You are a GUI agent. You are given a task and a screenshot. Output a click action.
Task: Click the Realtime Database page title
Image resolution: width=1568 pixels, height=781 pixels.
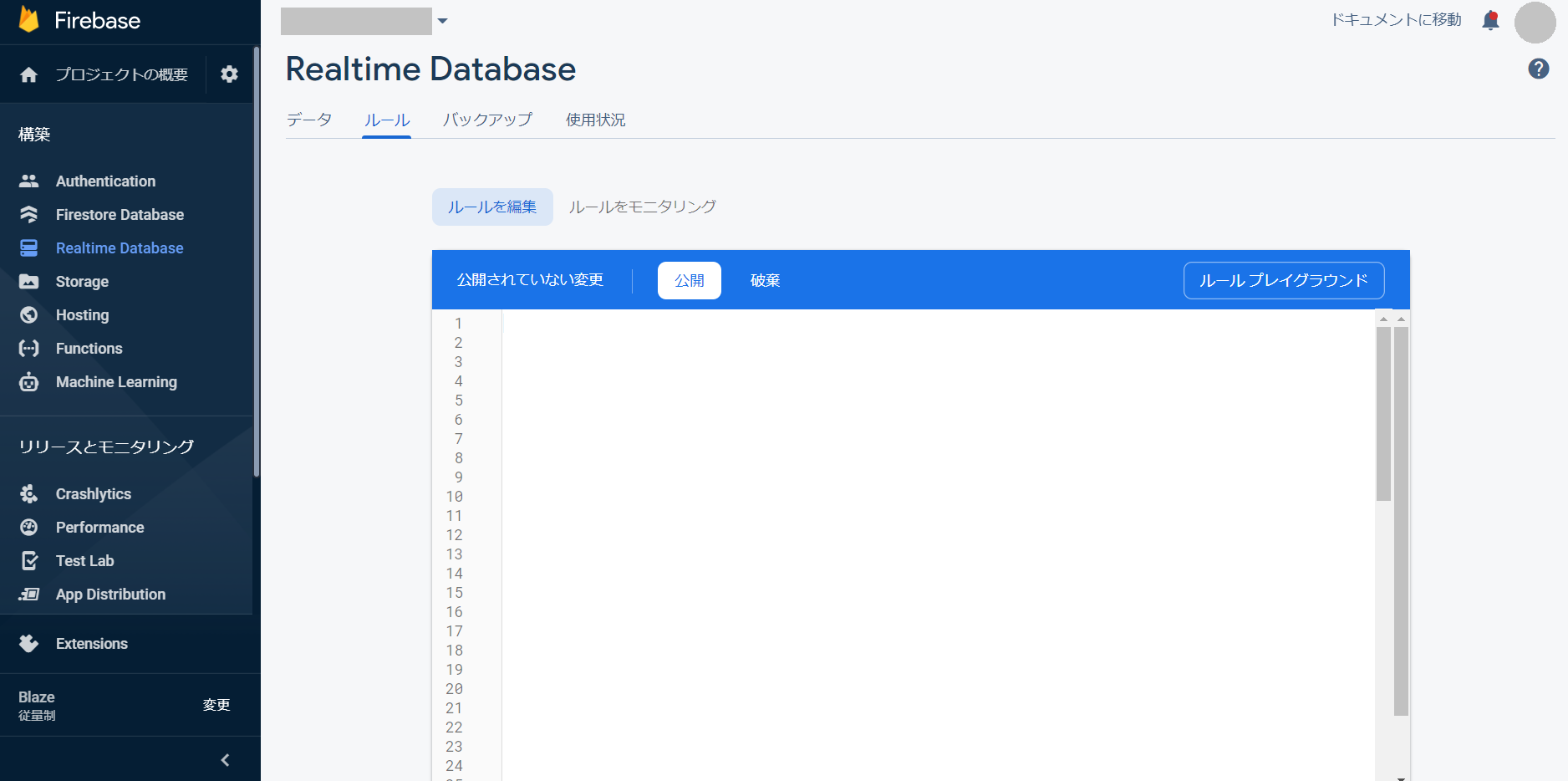pyautogui.click(x=430, y=69)
